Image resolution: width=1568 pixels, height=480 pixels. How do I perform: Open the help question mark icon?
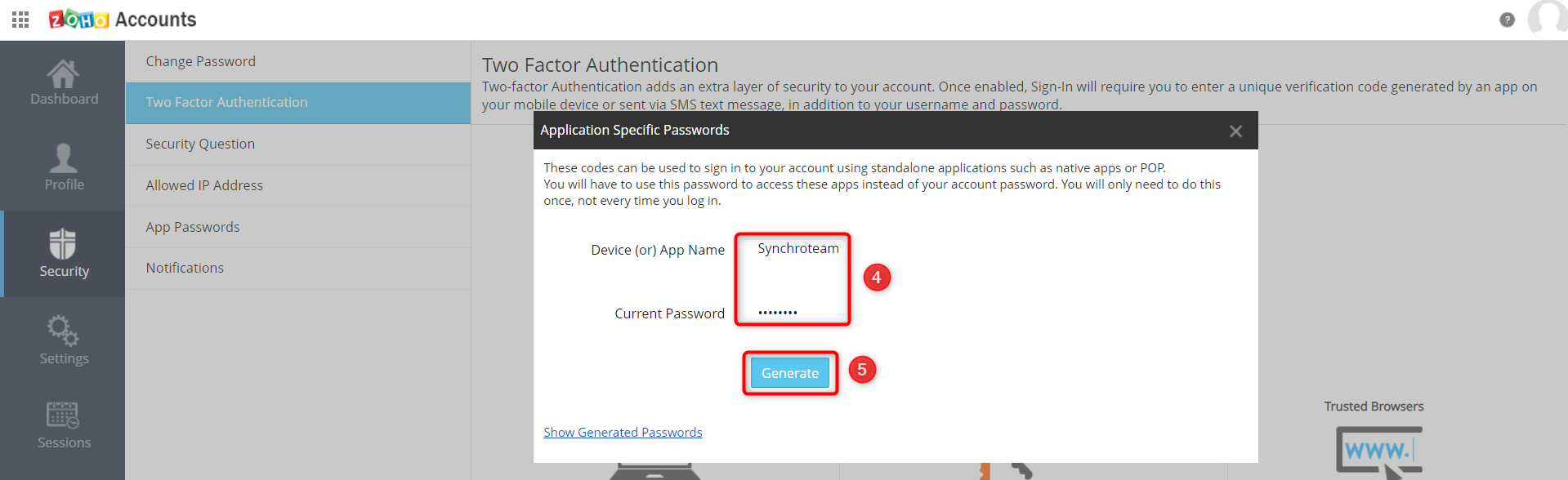pyautogui.click(x=1507, y=20)
